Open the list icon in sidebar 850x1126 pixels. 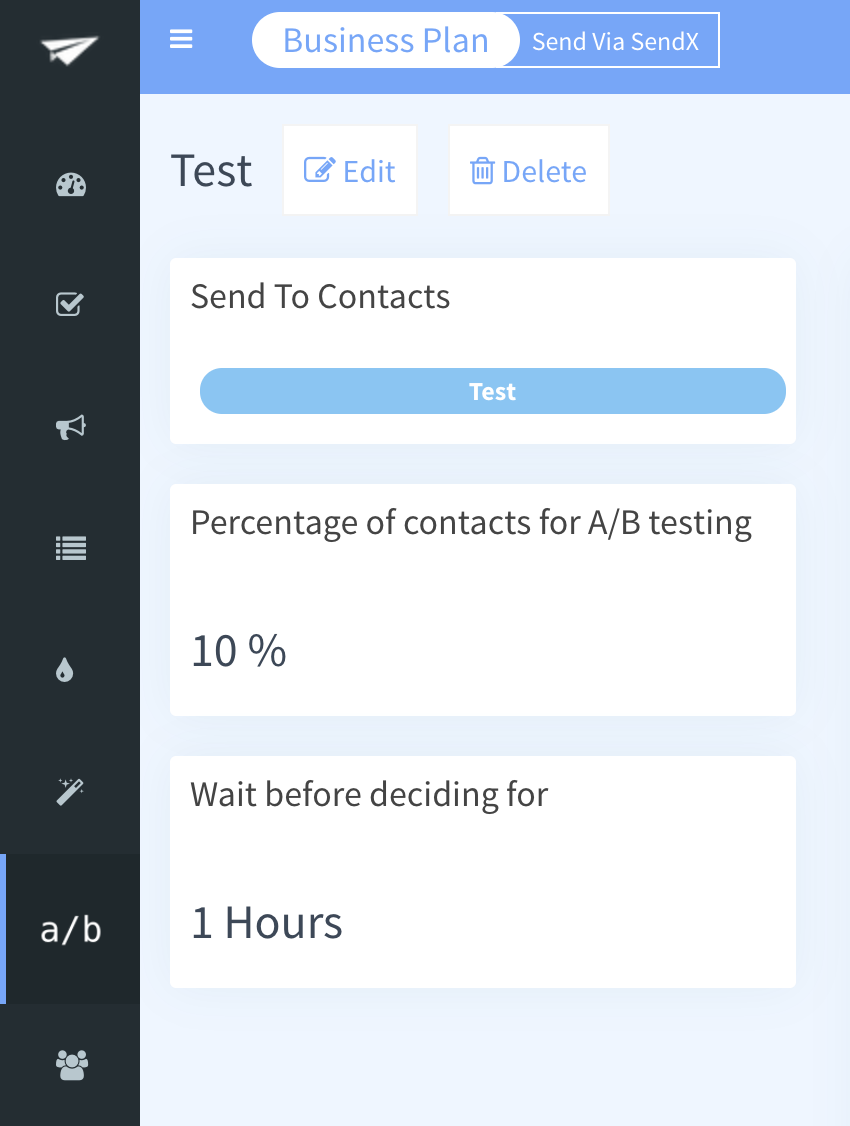(70, 549)
